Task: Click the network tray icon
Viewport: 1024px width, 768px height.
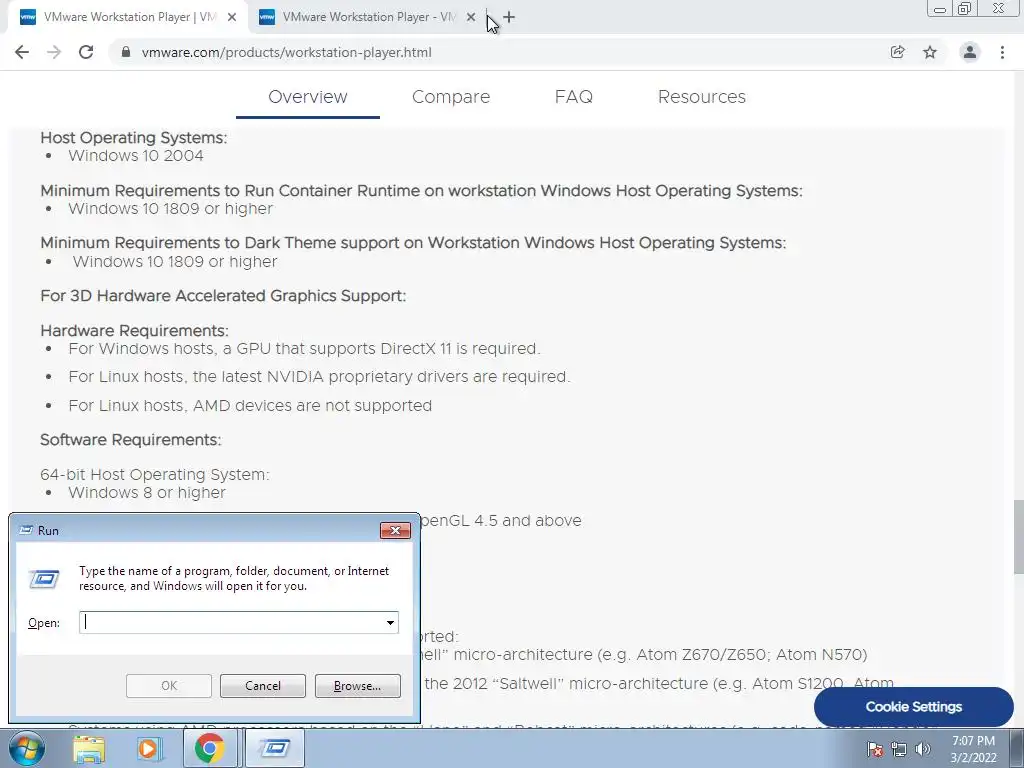Action: [x=899, y=749]
